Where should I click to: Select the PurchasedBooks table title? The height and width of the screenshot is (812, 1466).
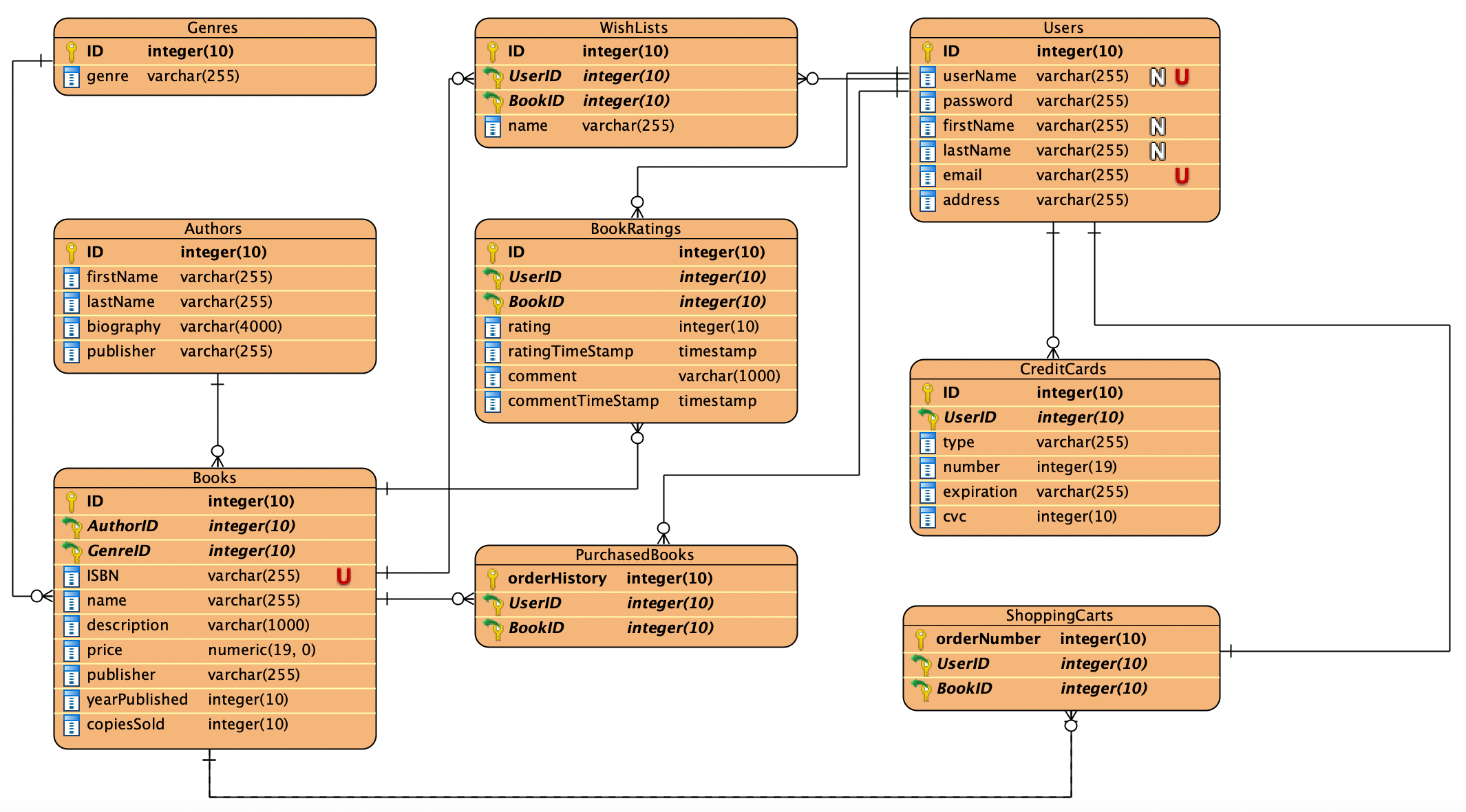click(635, 555)
